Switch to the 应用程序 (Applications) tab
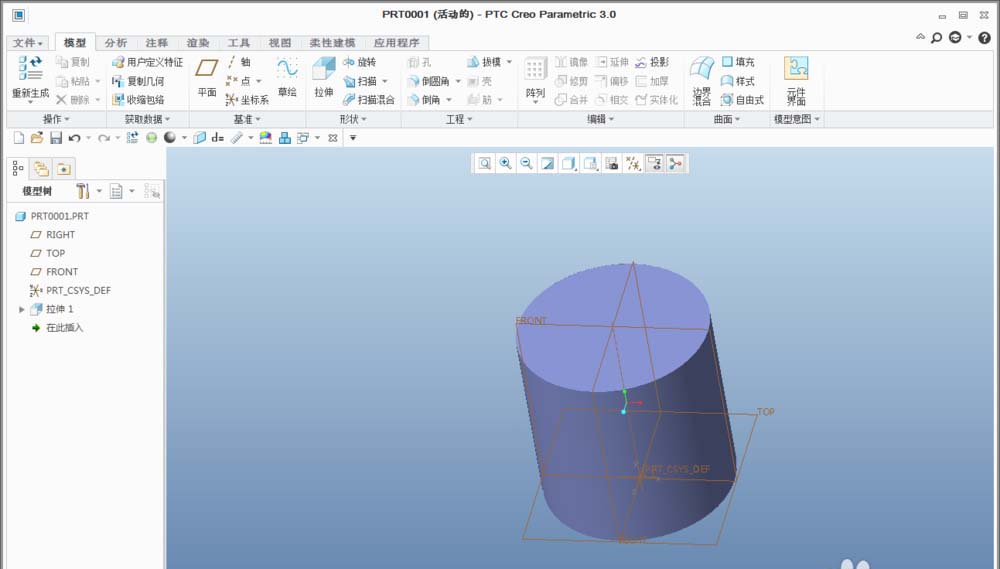 pyautogui.click(x=397, y=43)
